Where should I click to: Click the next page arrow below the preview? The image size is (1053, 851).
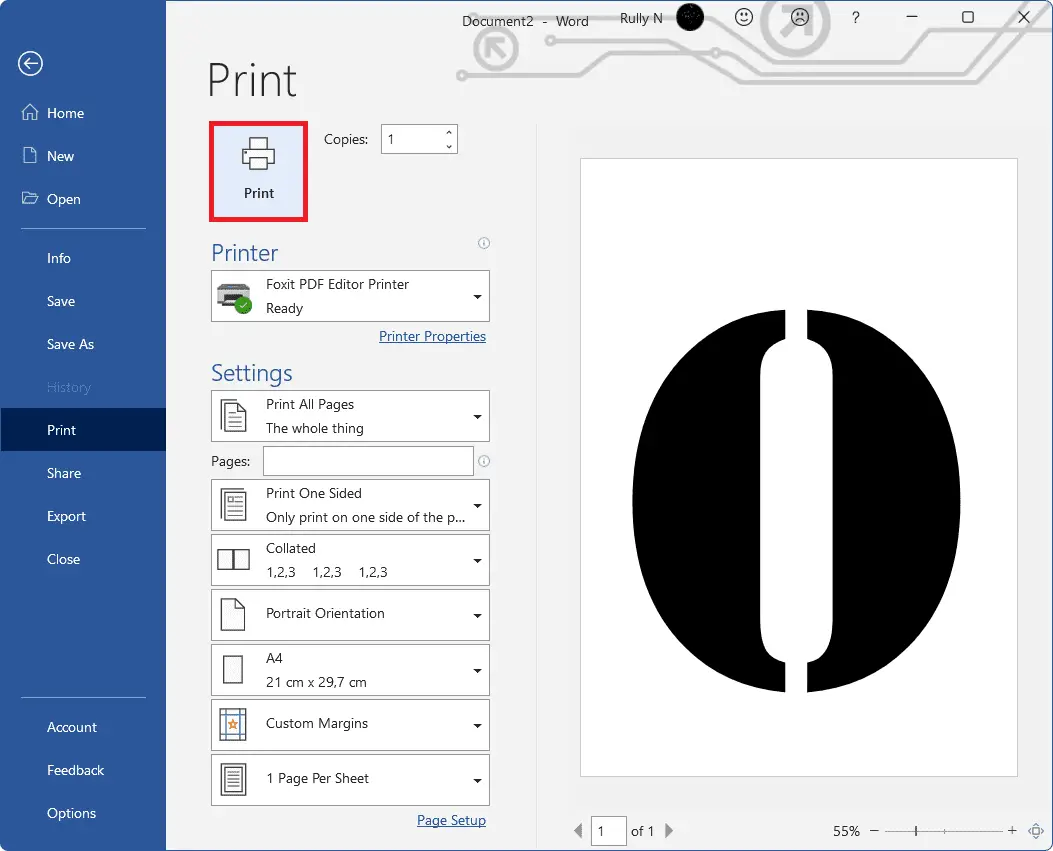[668, 830]
